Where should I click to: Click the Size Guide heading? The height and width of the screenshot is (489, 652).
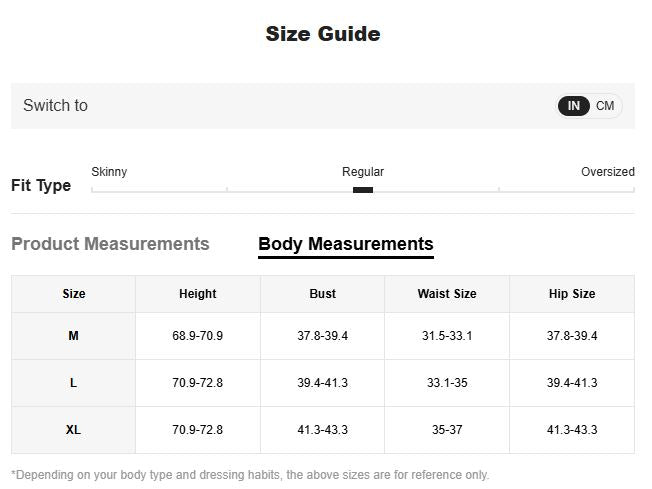click(323, 34)
